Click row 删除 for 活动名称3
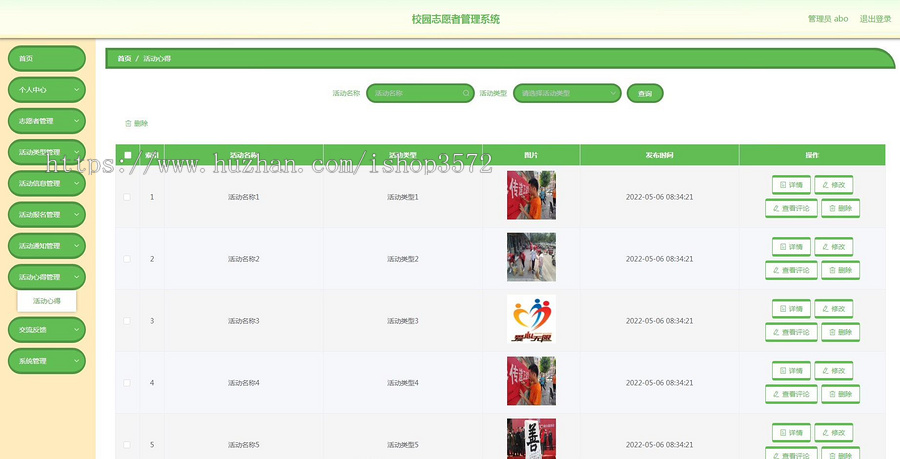The width and height of the screenshot is (900, 459). tap(840, 332)
